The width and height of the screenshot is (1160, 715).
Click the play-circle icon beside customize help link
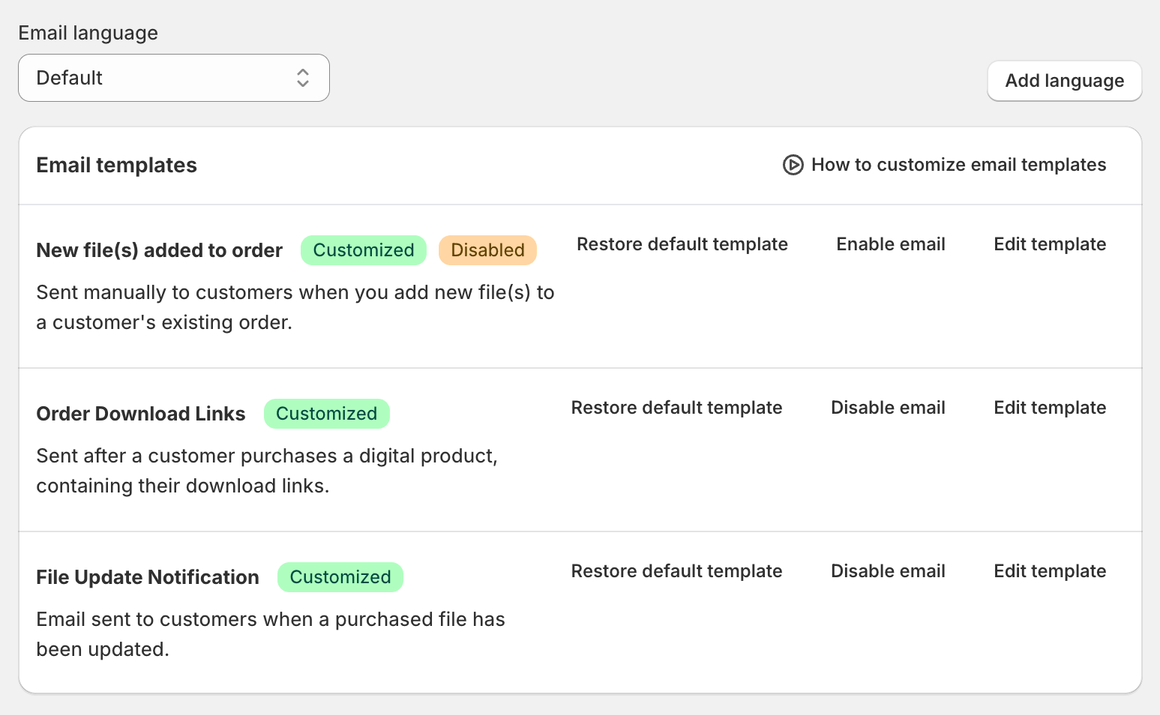[x=792, y=164]
